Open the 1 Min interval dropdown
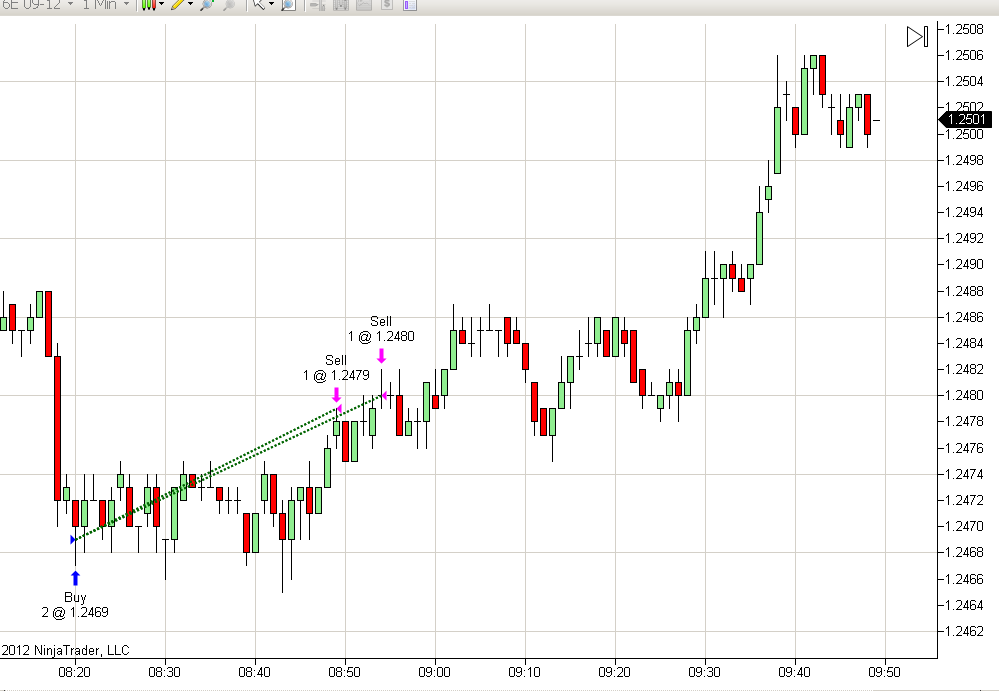The height and width of the screenshot is (691, 999). point(105,4)
